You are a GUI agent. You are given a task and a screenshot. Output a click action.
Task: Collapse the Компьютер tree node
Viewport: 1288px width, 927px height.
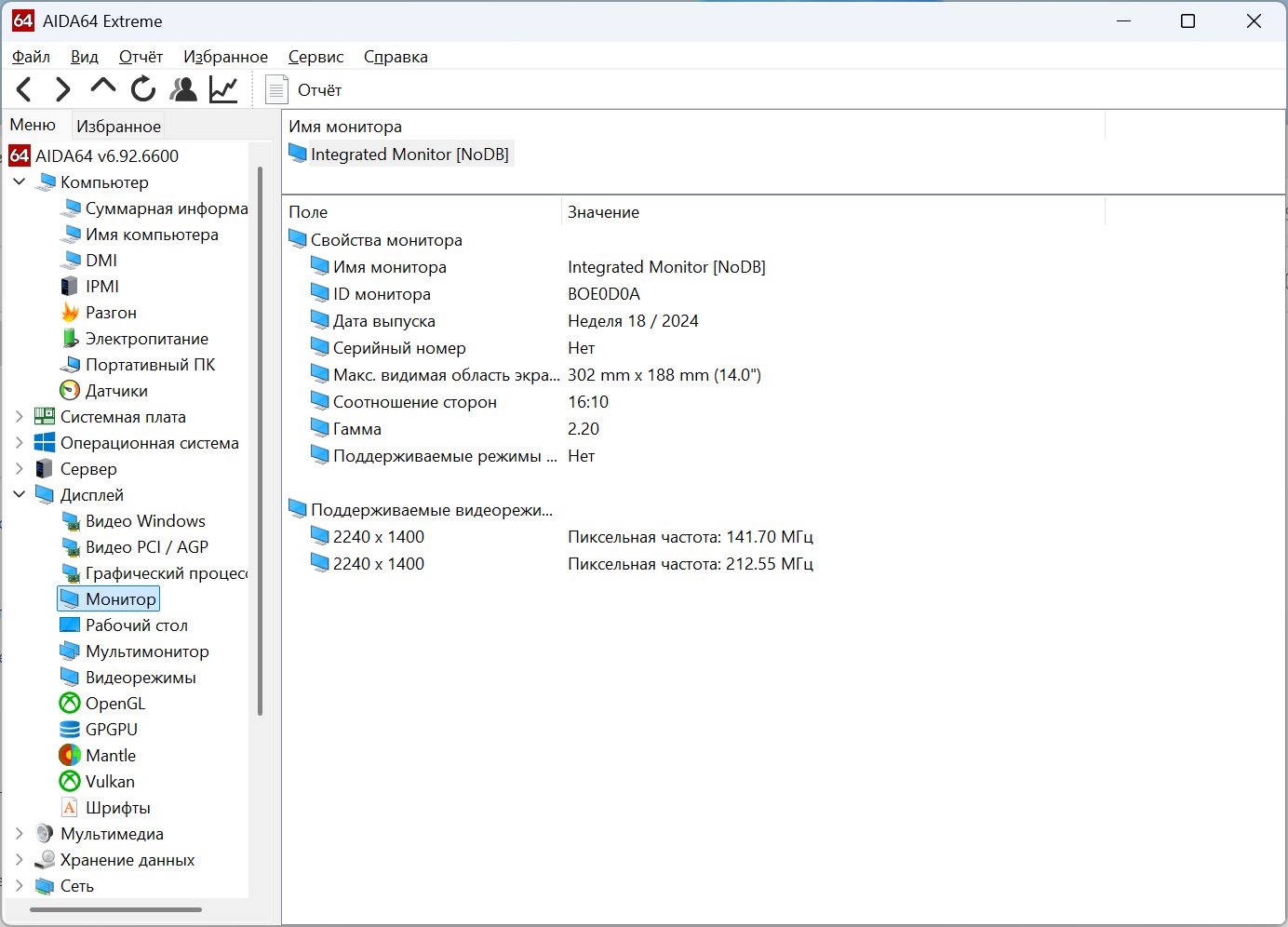coord(20,181)
